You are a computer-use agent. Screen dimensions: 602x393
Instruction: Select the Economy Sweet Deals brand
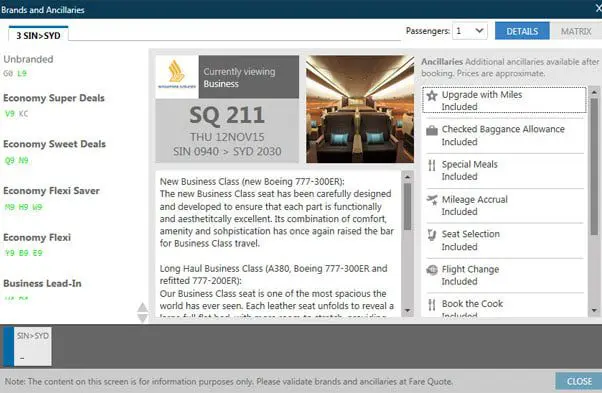(54, 144)
